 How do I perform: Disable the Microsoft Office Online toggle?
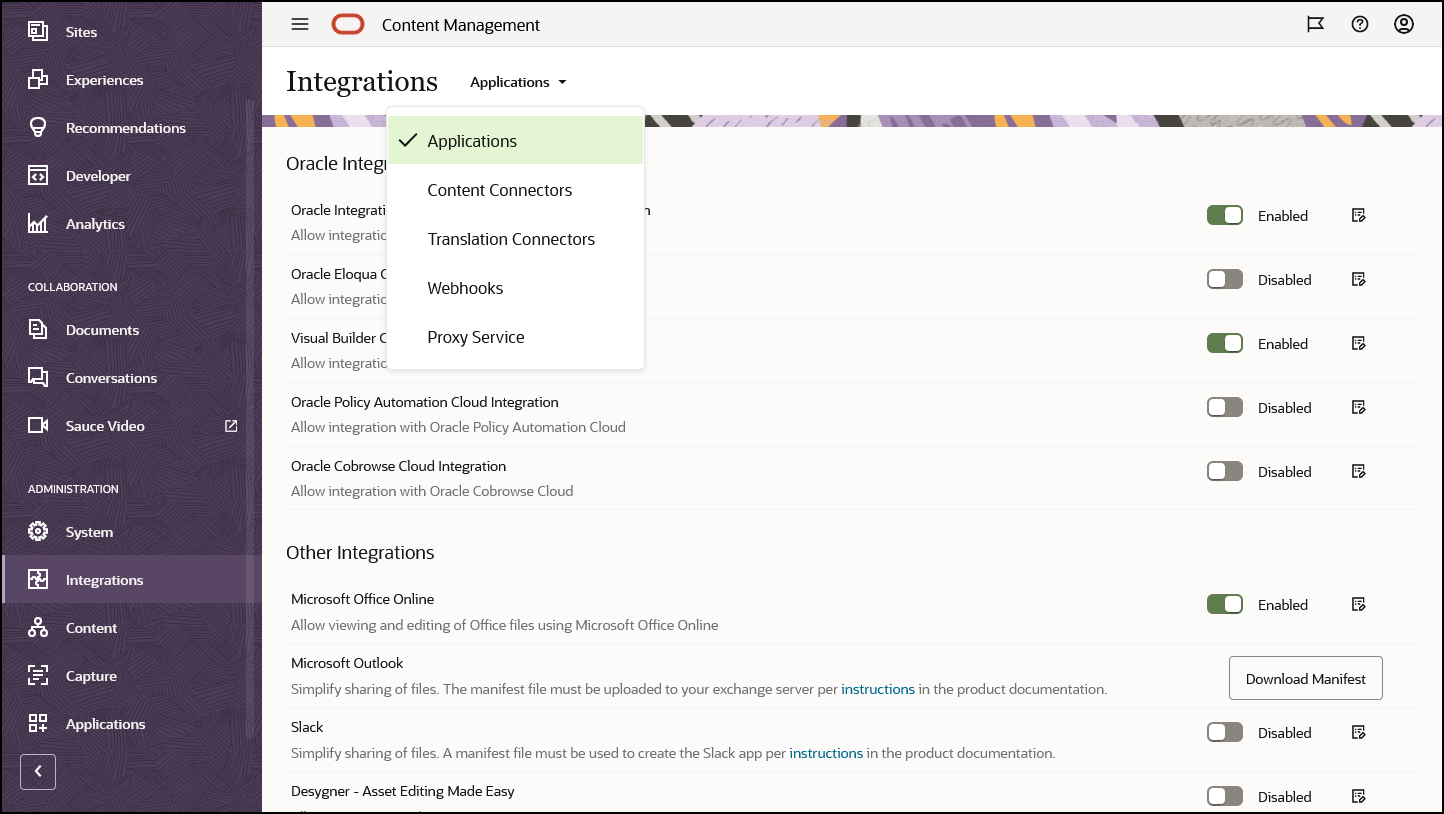click(x=1224, y=604)
